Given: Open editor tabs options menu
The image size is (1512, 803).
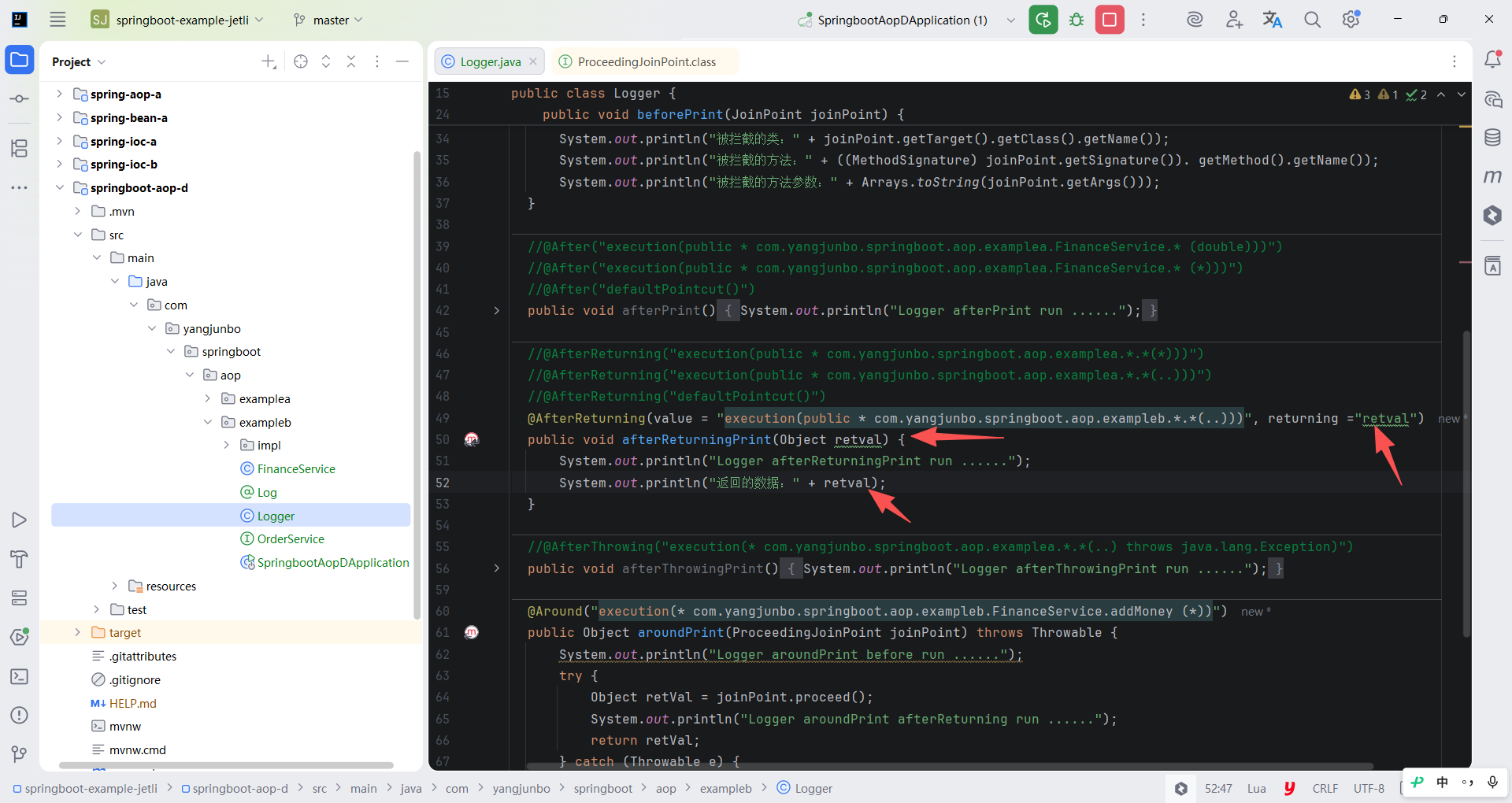Looking at the screenshot, I should pos(1454,61).
